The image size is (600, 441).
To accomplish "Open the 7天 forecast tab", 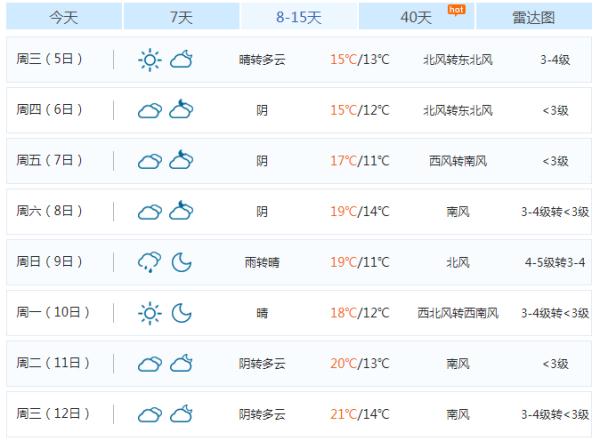I will tap(181, 16).
